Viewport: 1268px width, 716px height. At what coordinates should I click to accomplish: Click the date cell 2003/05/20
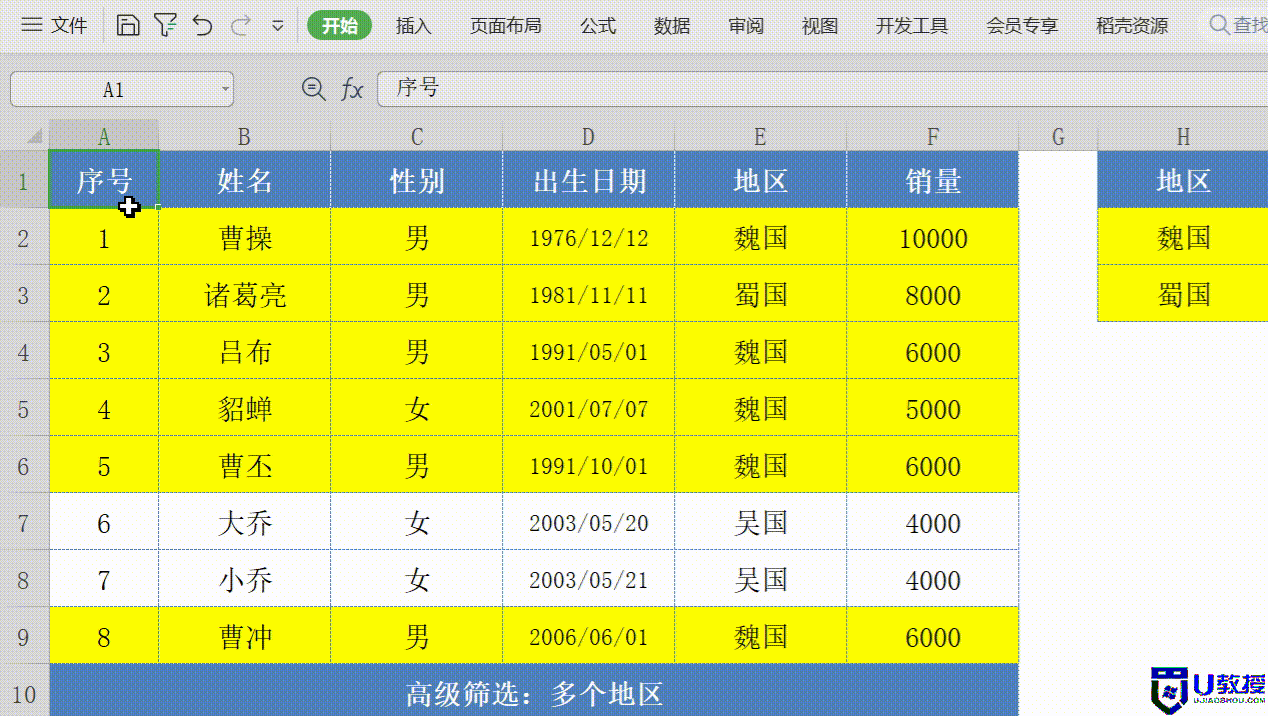588,522
